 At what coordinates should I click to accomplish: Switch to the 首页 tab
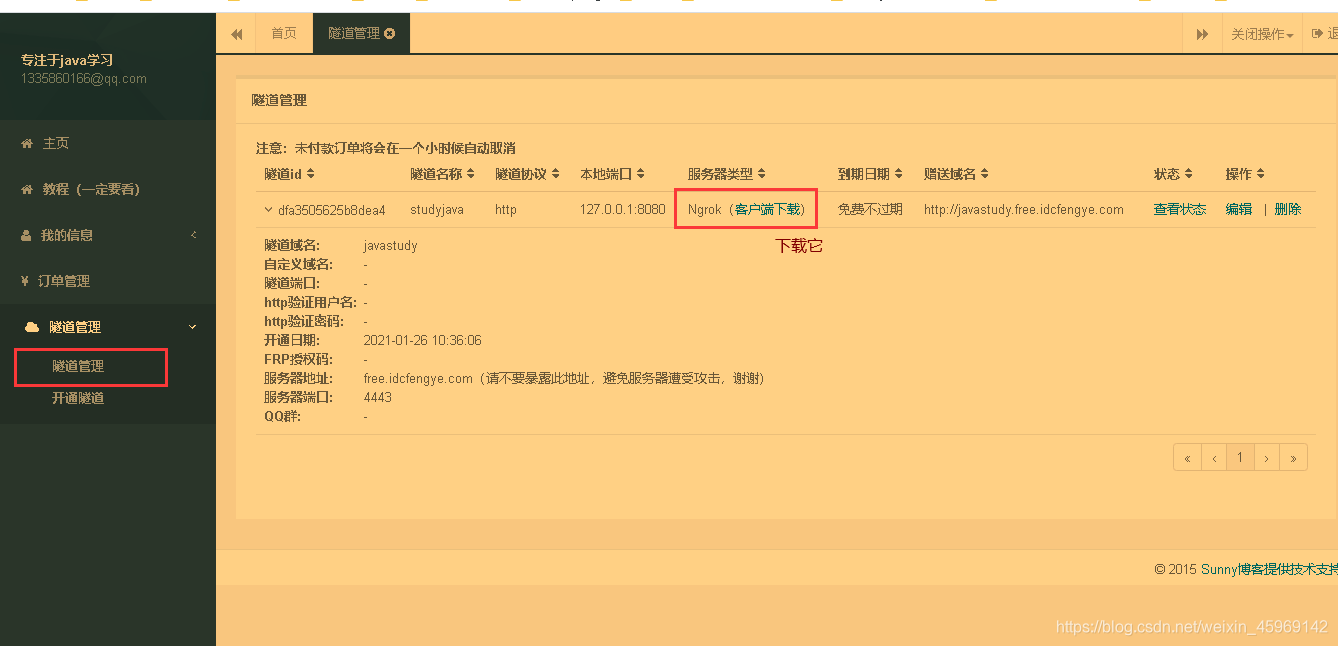click(x=284, y=34)
